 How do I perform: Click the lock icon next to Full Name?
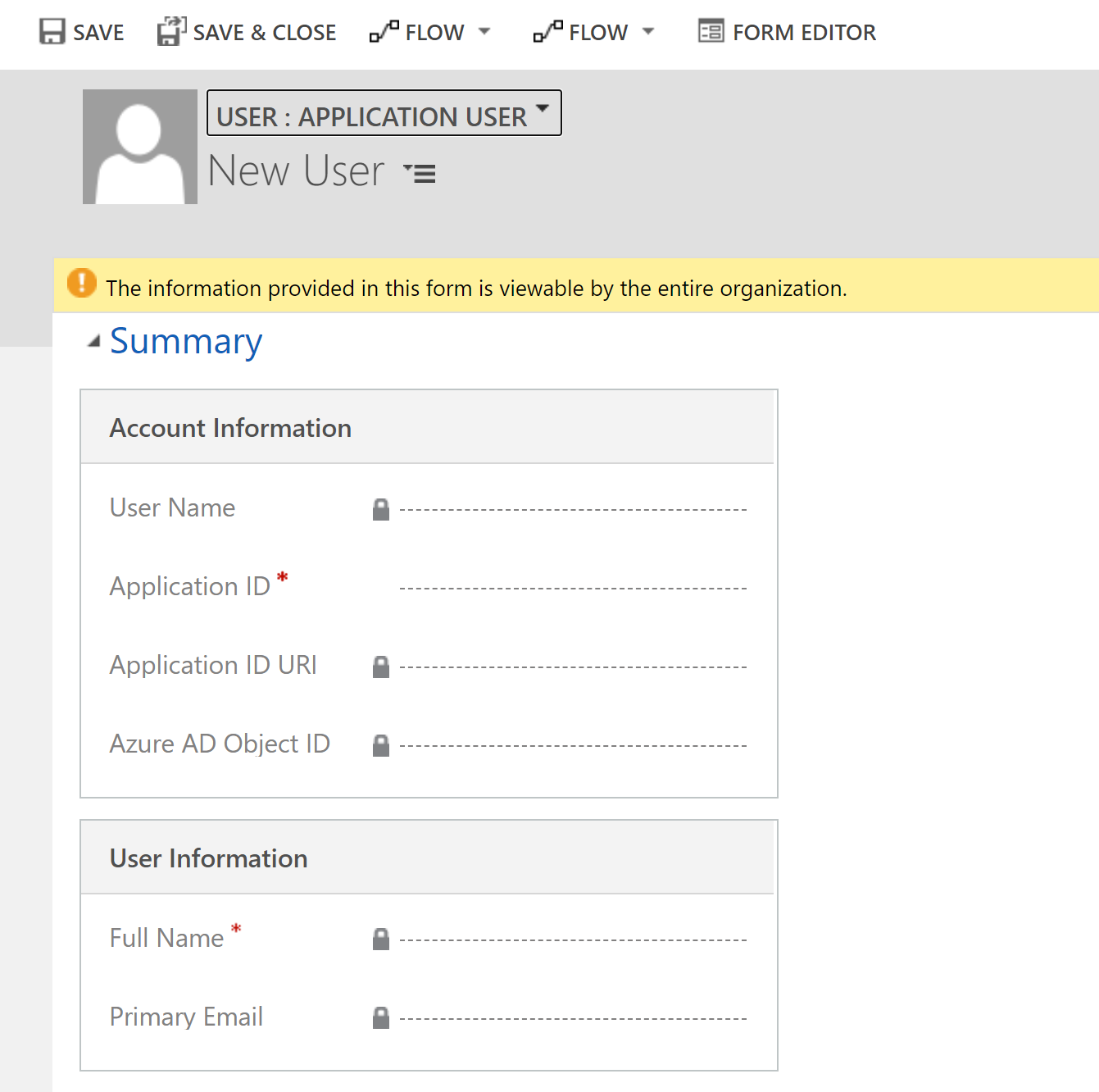click(381, 939)
